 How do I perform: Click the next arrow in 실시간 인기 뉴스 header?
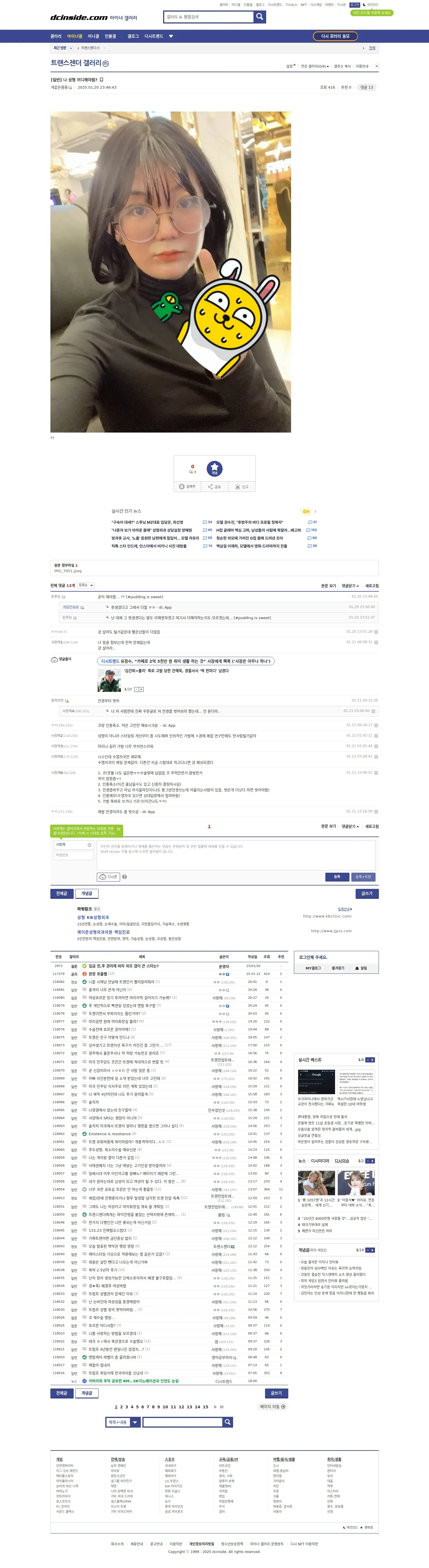315,511
